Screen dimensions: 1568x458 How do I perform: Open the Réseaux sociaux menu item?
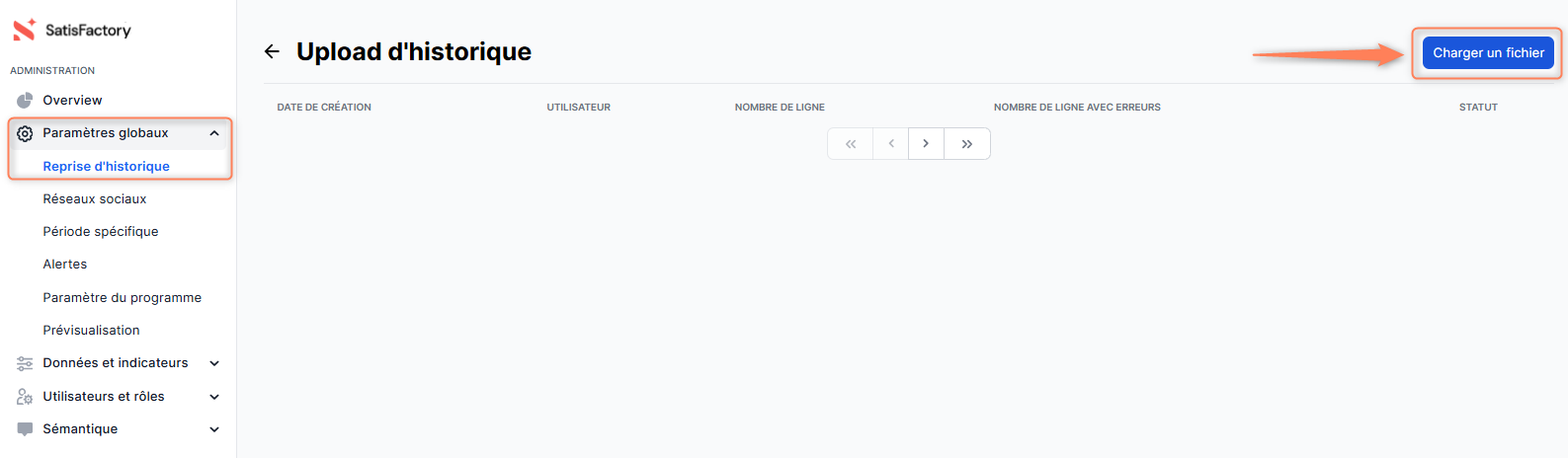point(95,199)
